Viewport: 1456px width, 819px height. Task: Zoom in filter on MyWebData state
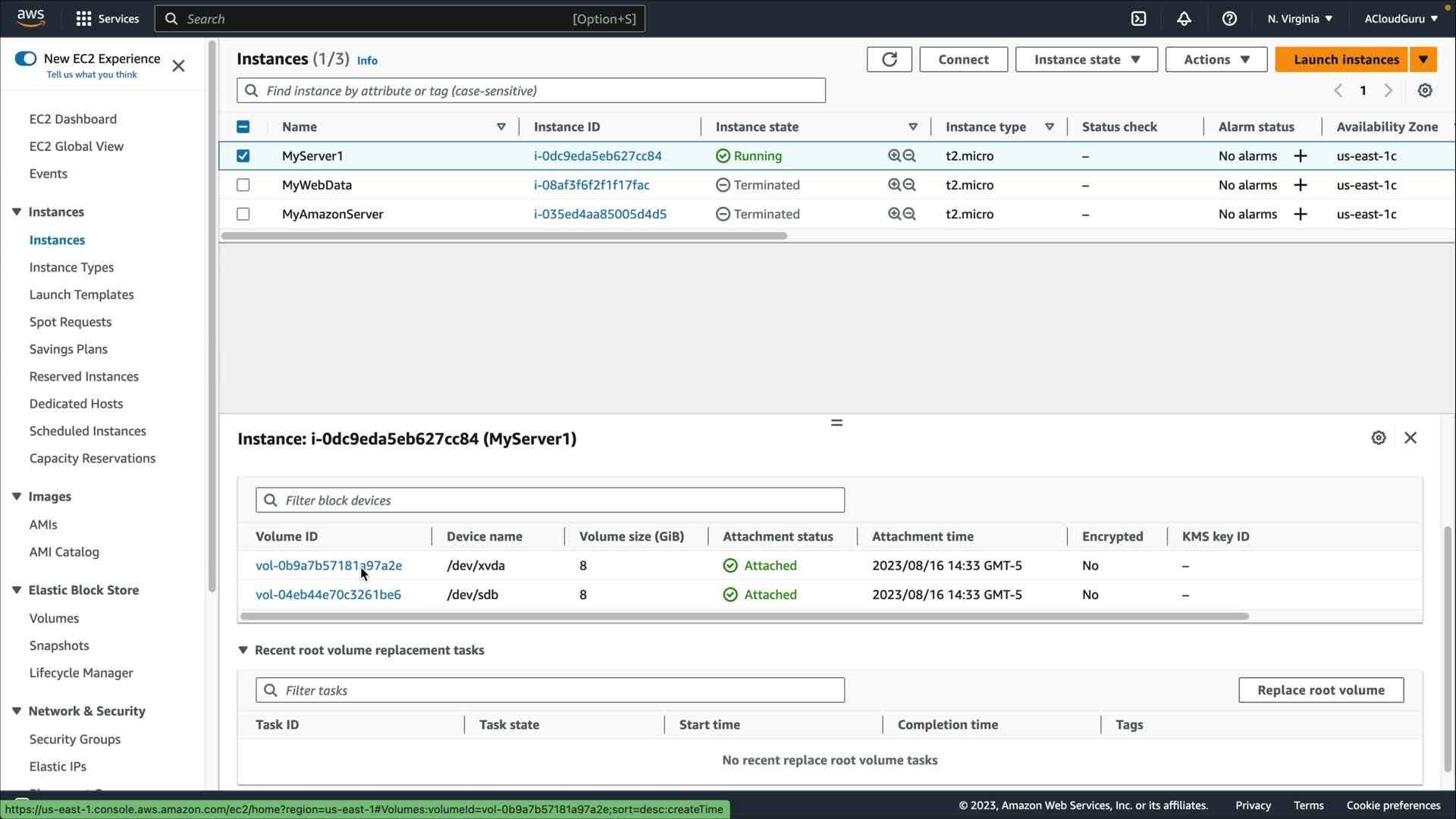895,185
